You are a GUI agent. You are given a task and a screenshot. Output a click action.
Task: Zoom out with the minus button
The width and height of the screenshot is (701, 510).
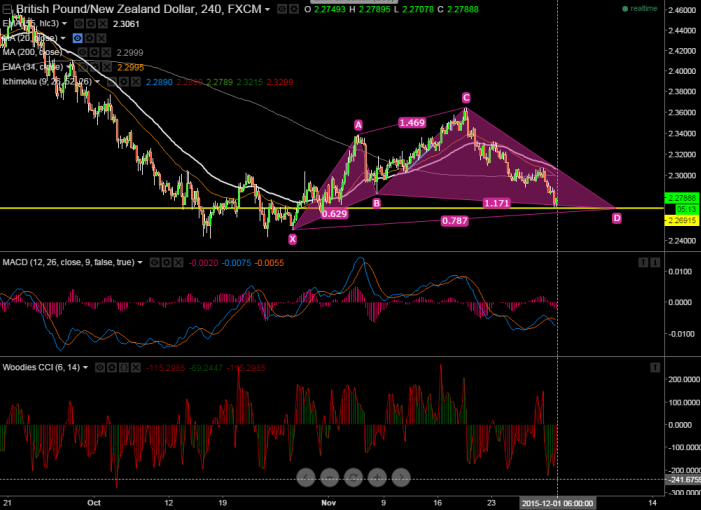pyautogui.click(x=329, y=477)
